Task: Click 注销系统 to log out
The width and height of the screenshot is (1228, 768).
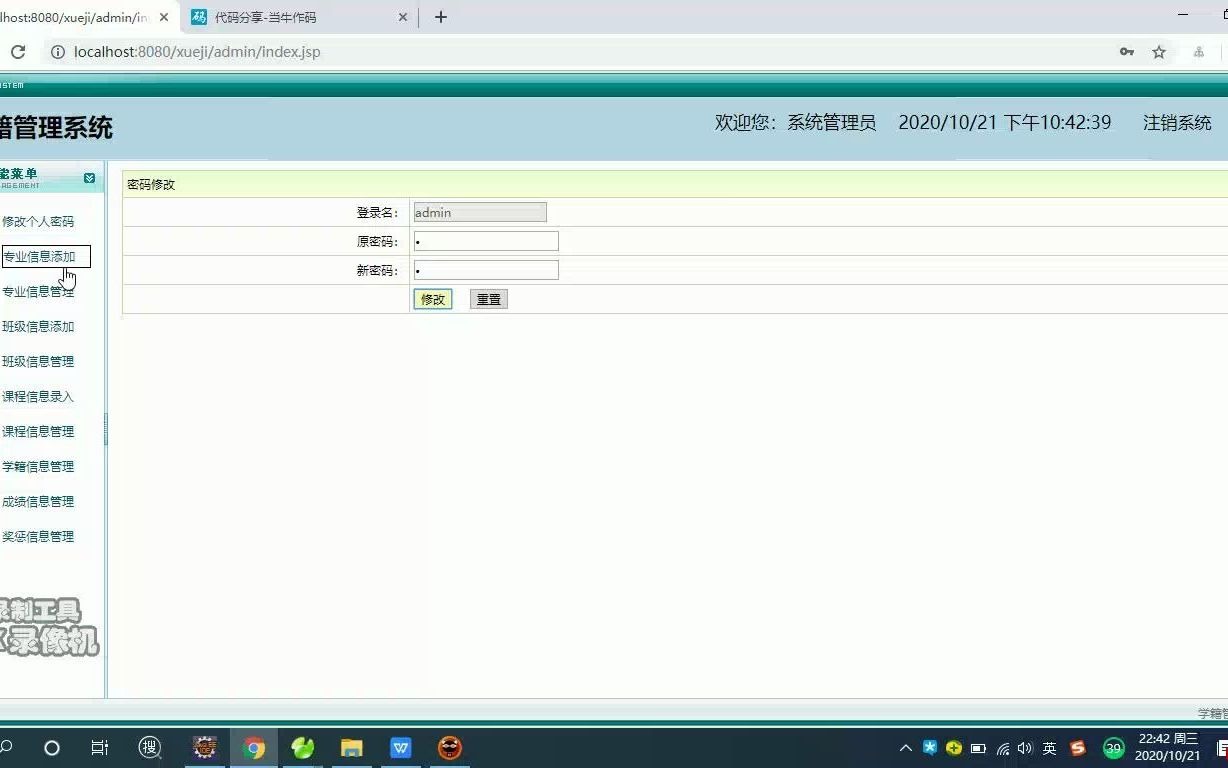Action: pos(1176,122)
